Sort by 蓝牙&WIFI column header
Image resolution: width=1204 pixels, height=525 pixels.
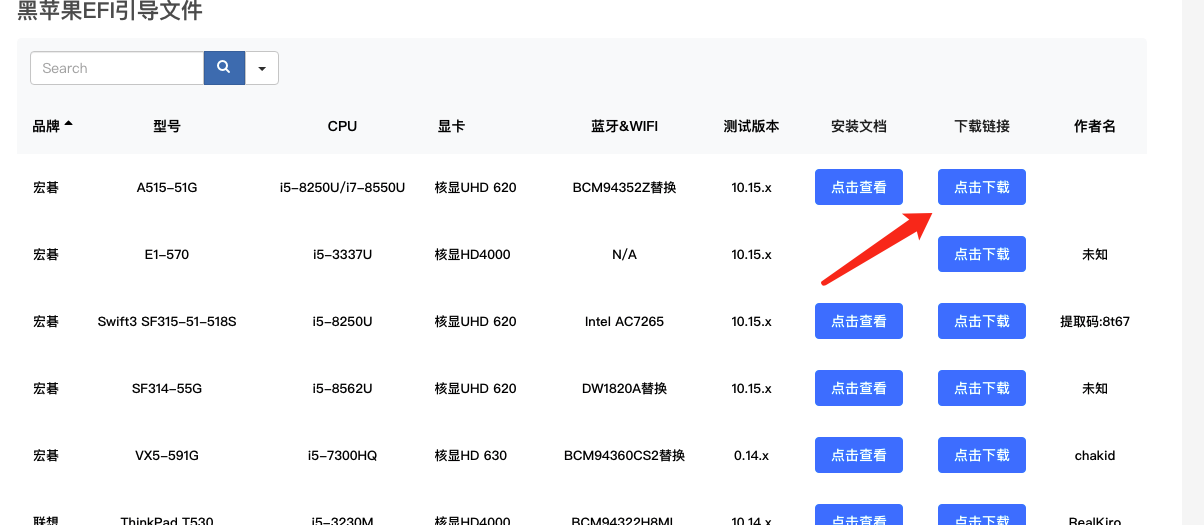624,126
